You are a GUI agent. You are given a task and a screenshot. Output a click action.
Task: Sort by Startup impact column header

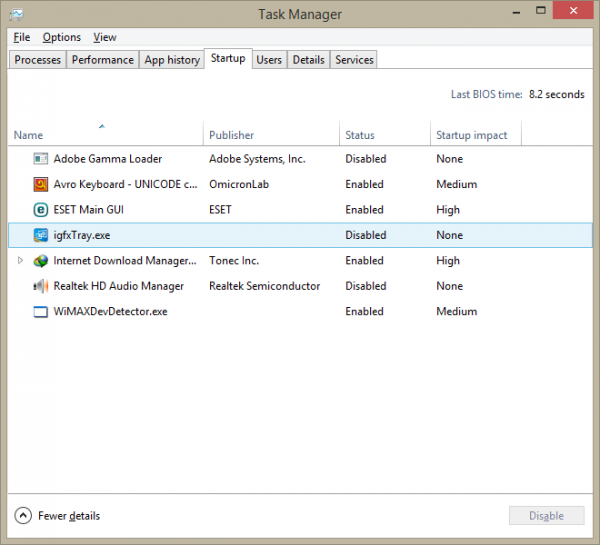(x=476, y=134)
